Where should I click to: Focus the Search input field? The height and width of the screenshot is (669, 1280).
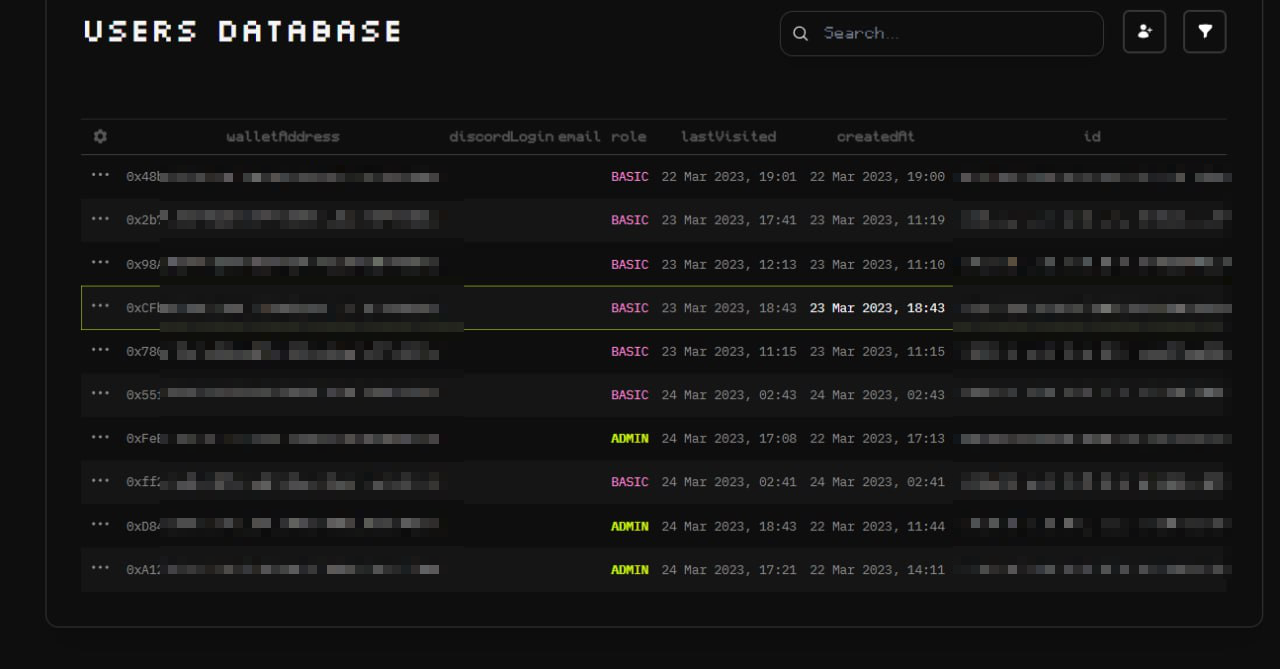(x=950, y=34)
